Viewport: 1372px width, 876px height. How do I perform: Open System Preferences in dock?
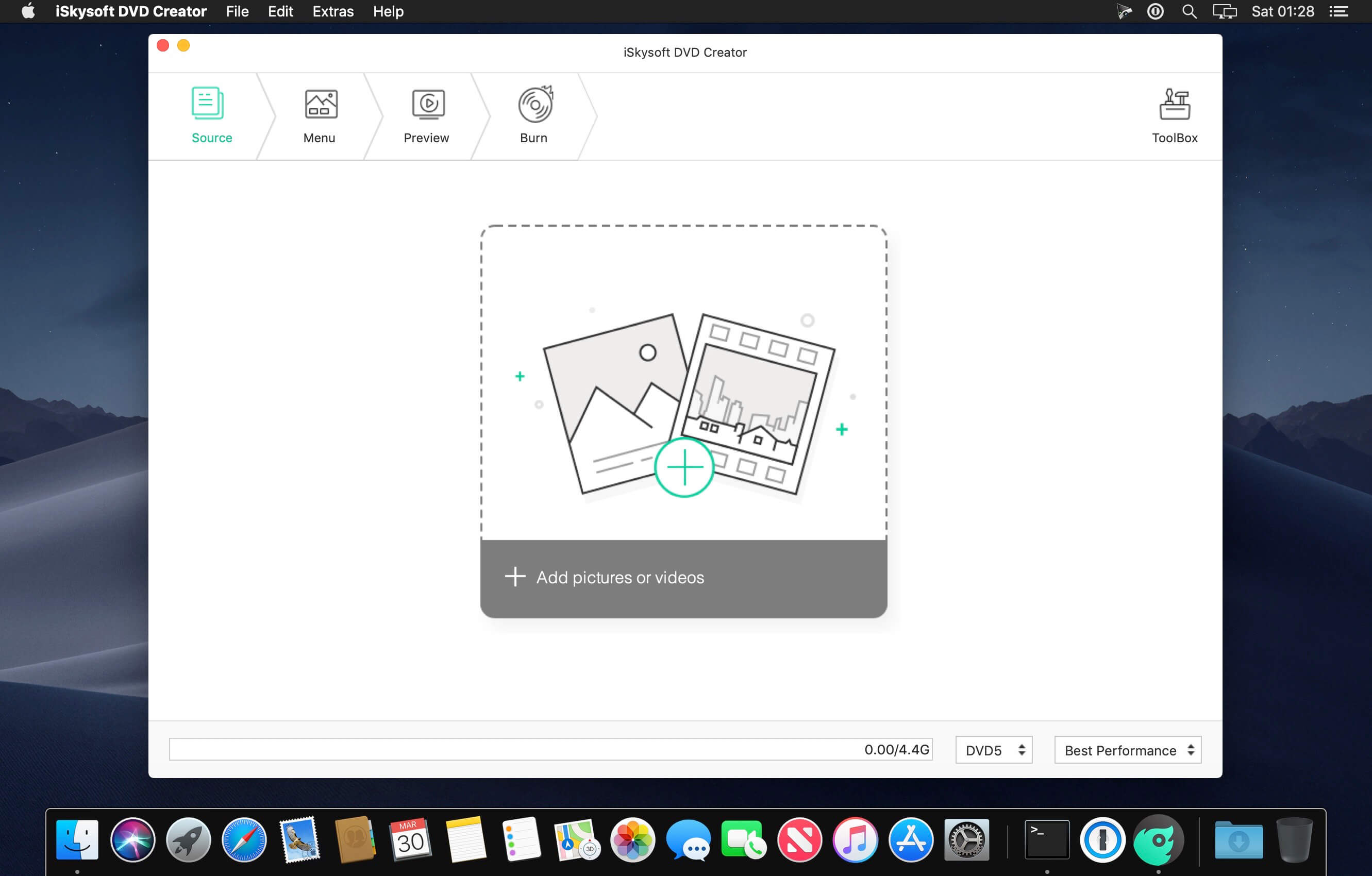(x=966, y=839)
